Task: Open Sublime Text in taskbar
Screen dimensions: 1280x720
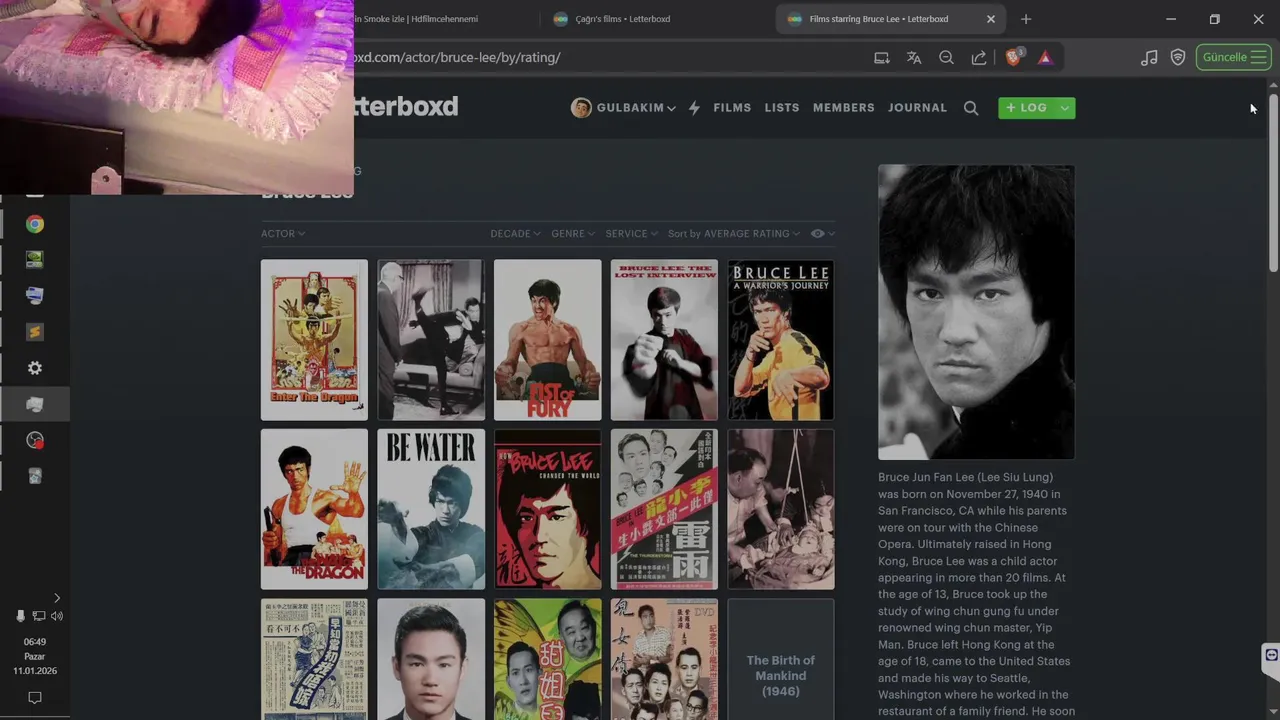Action: [35, 332]
